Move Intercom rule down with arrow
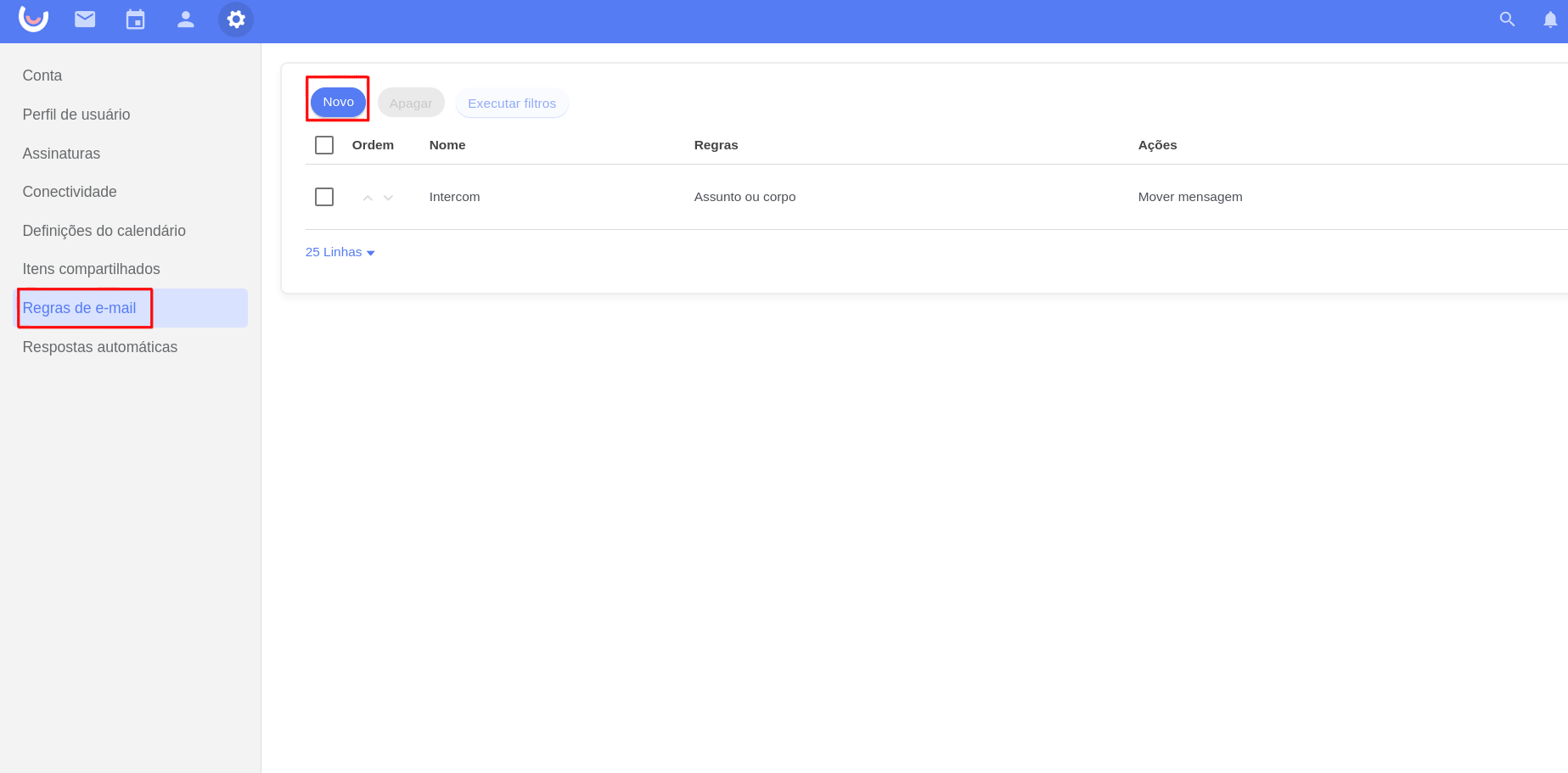This screenshot has width=1568, height=773. coord(388,198)
